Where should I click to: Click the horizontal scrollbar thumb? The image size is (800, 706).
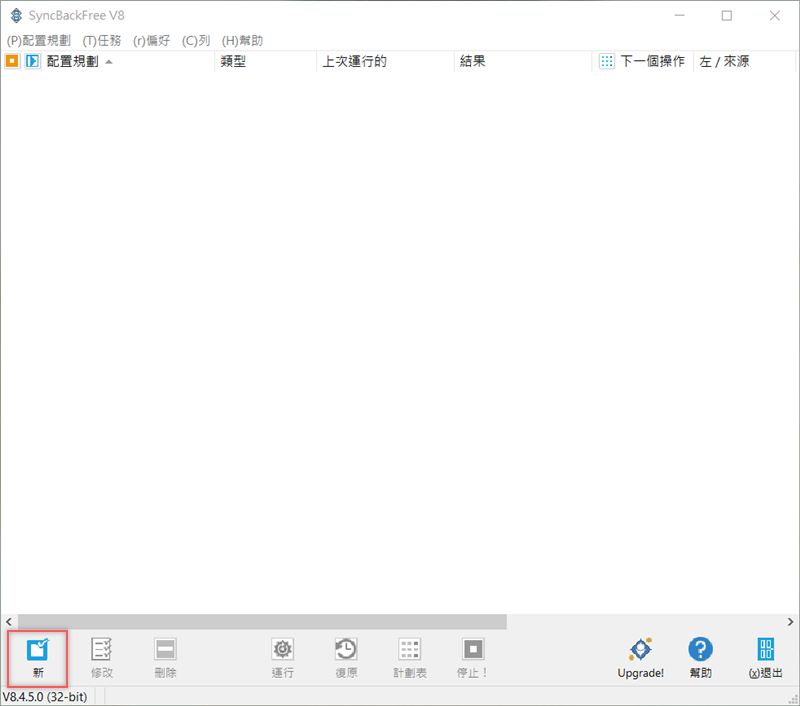(262, 621)
